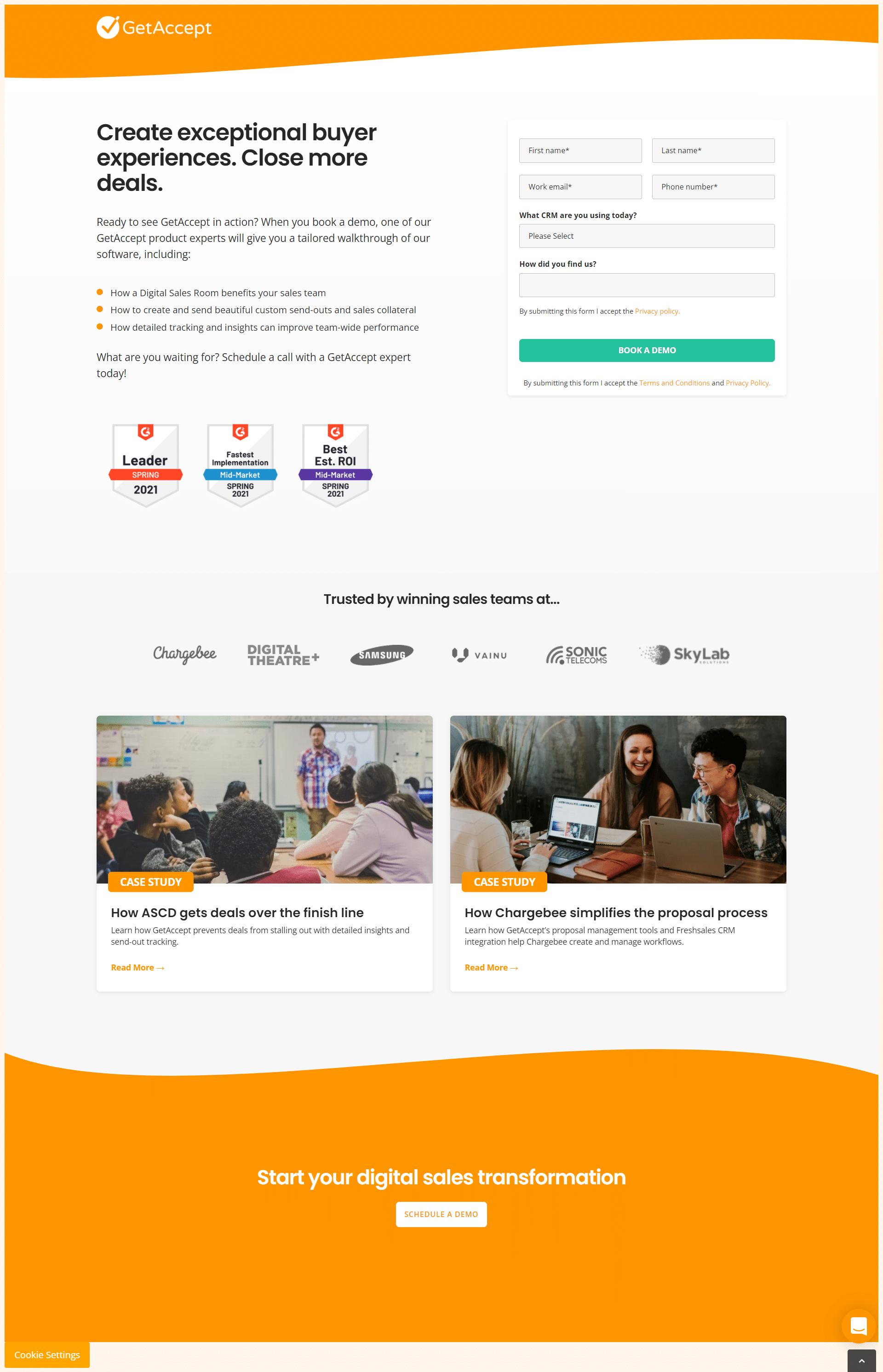883x1372 pixels.
Task: Select the 'Please Select' CRM dropdown
Action: (647, 236)
